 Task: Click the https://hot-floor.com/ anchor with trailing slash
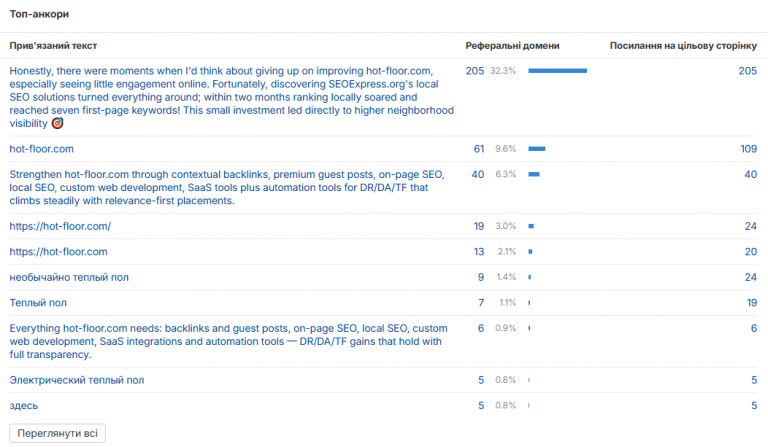click(x=60, y=226)
